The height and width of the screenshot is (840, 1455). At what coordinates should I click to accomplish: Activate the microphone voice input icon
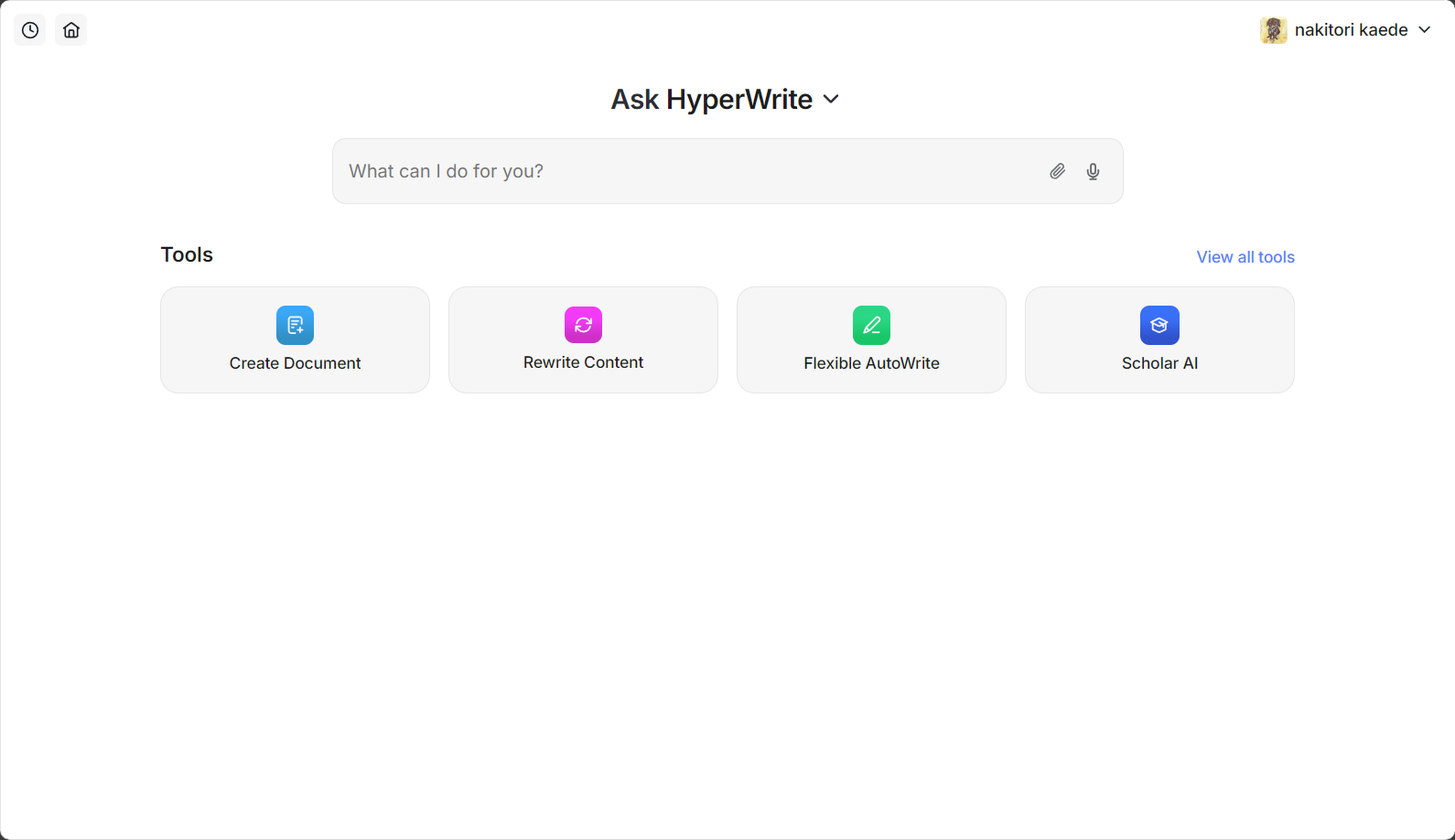(x=1093, y=171)
